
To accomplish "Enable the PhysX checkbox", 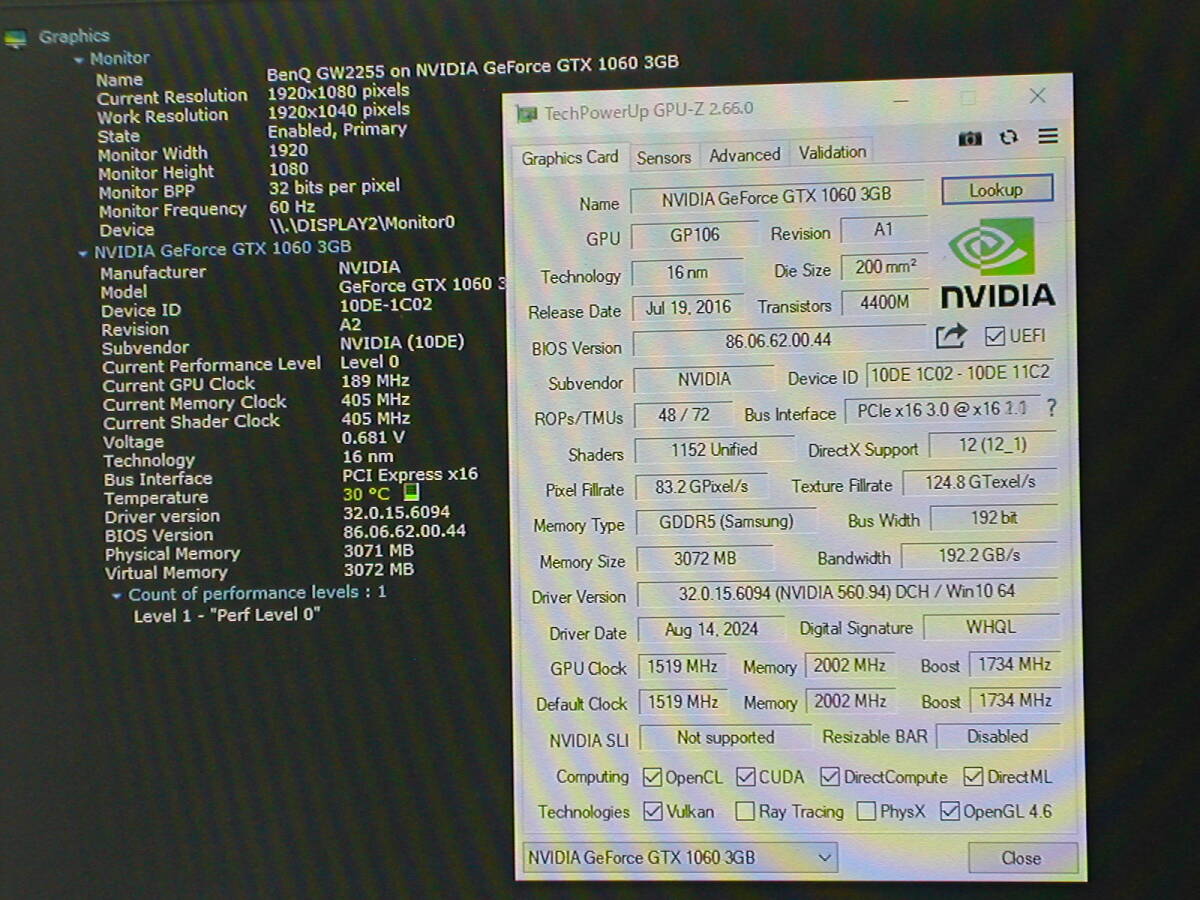I will tap(866, 811).
